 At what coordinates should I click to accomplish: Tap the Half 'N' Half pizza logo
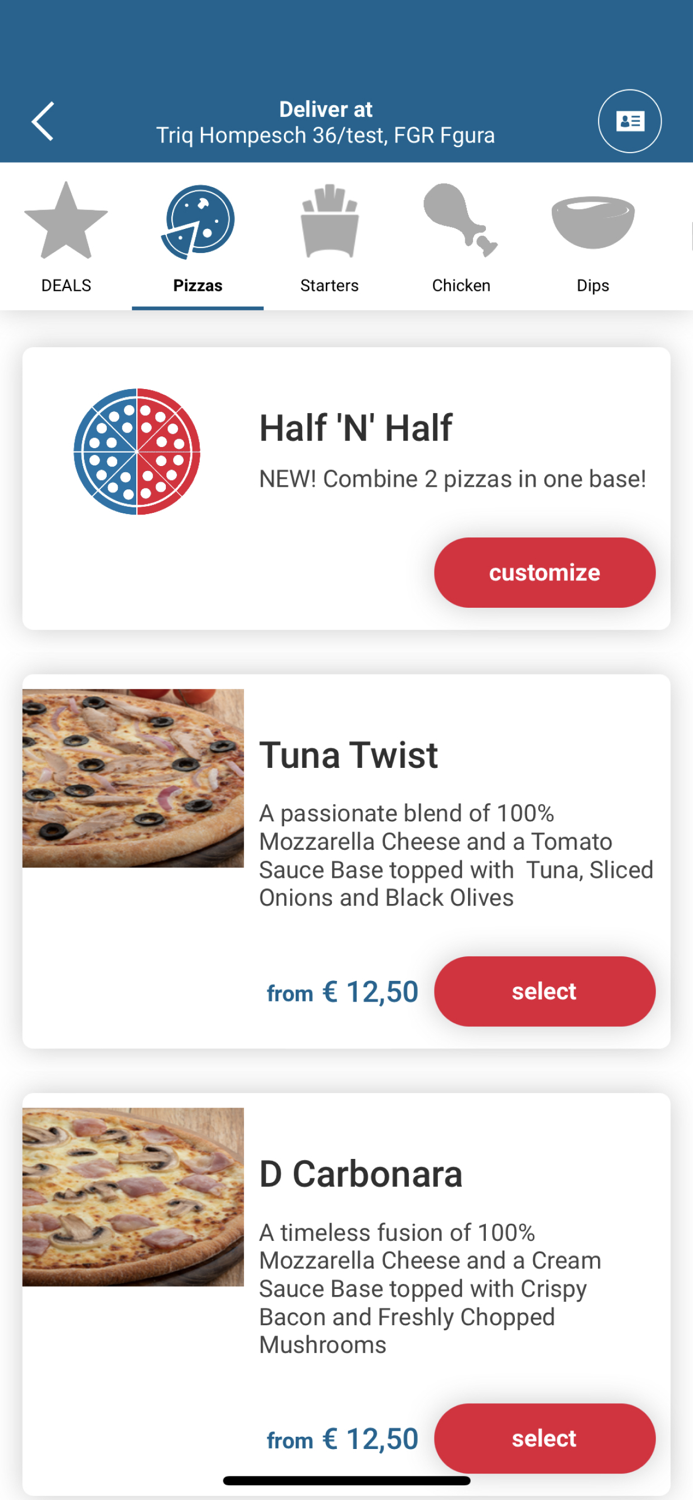(135, 451)
